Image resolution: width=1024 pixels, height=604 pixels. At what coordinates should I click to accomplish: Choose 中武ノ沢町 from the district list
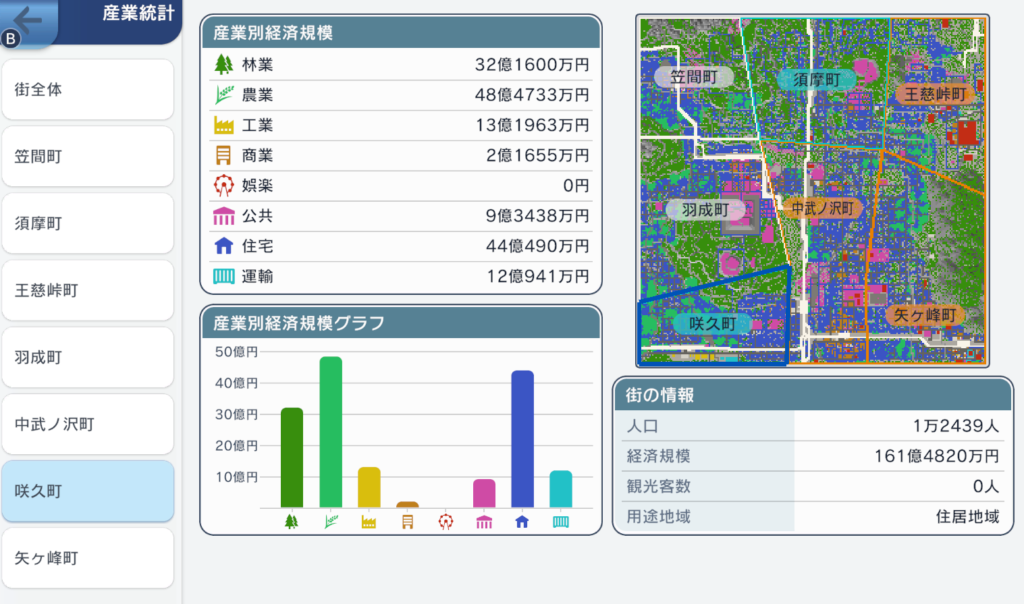pos(88,424)
